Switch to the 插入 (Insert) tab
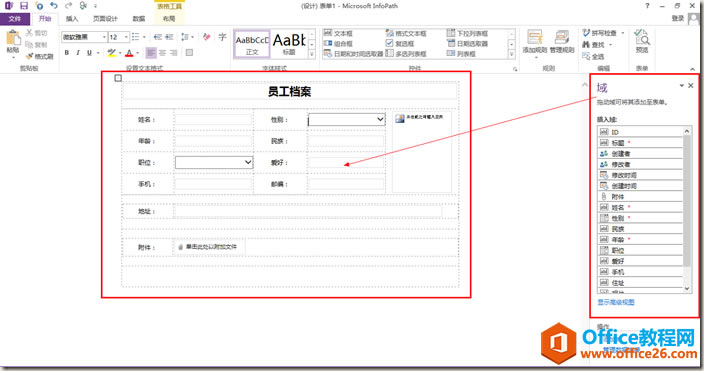The height and width of the screenshot is (371, 704). (x=72, y=19)
